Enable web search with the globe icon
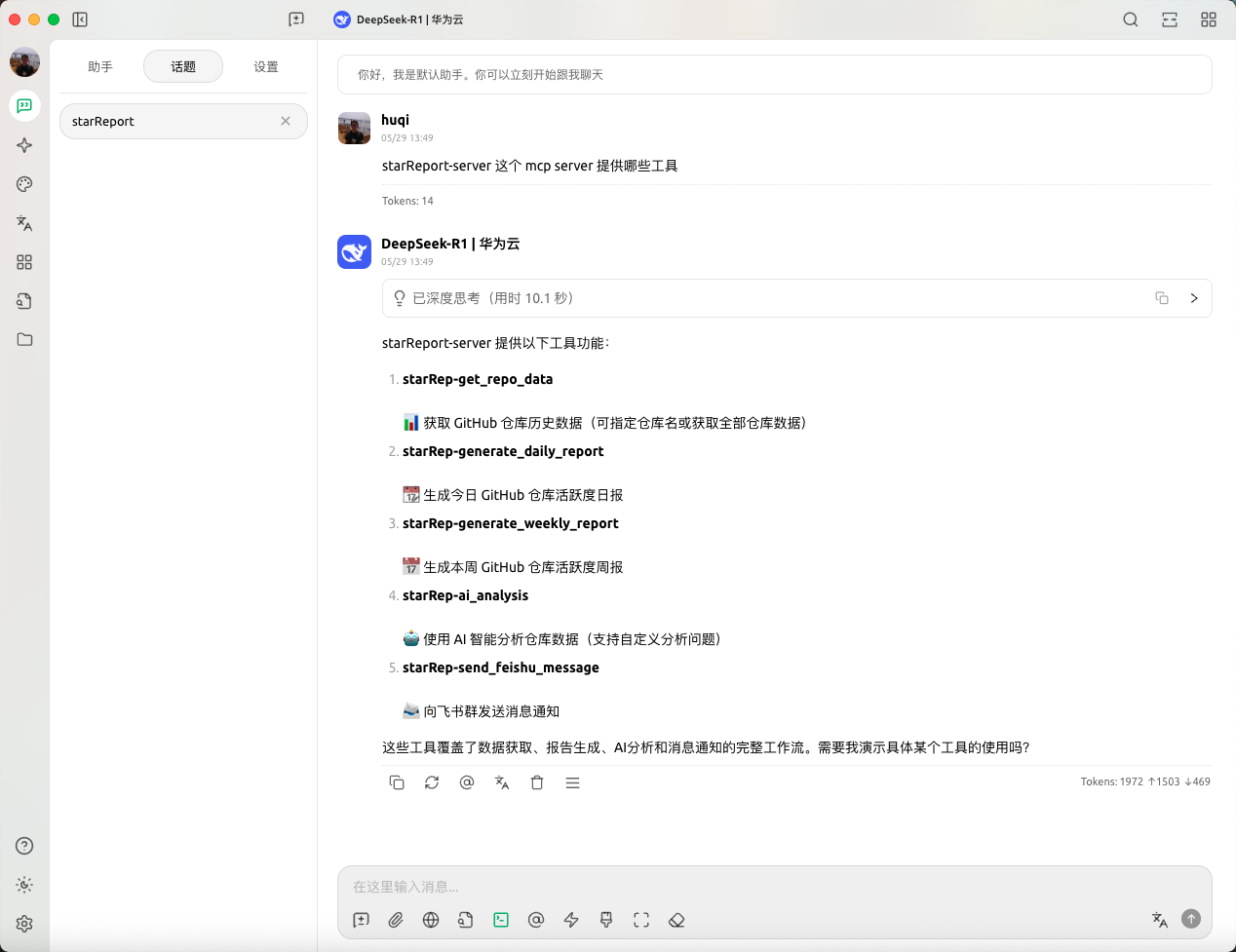Viewport: 1236px width, 952px height. point(431,919)
